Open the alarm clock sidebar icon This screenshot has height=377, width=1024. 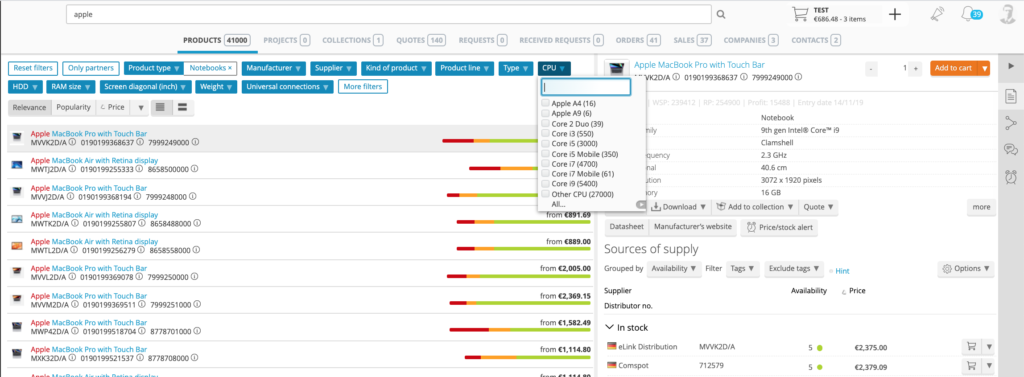tap(1011, 176)
